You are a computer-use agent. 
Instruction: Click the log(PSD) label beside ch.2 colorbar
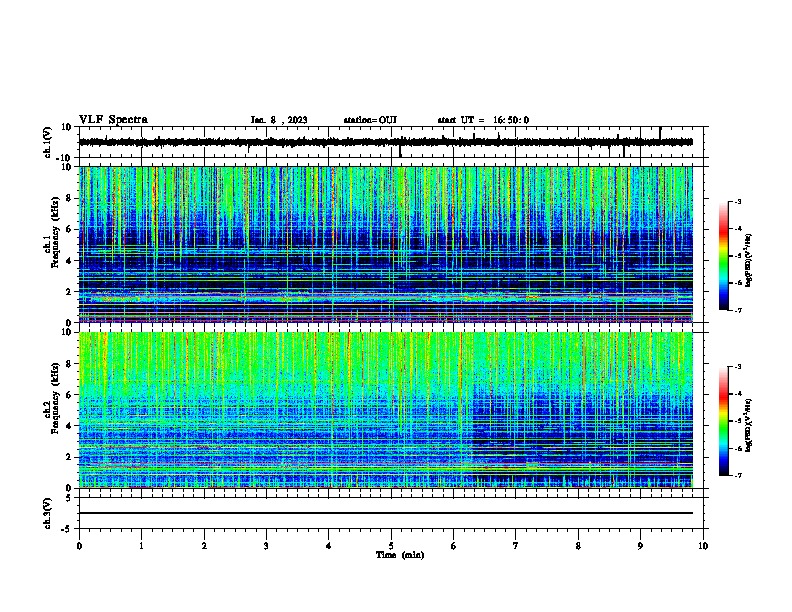749,425
